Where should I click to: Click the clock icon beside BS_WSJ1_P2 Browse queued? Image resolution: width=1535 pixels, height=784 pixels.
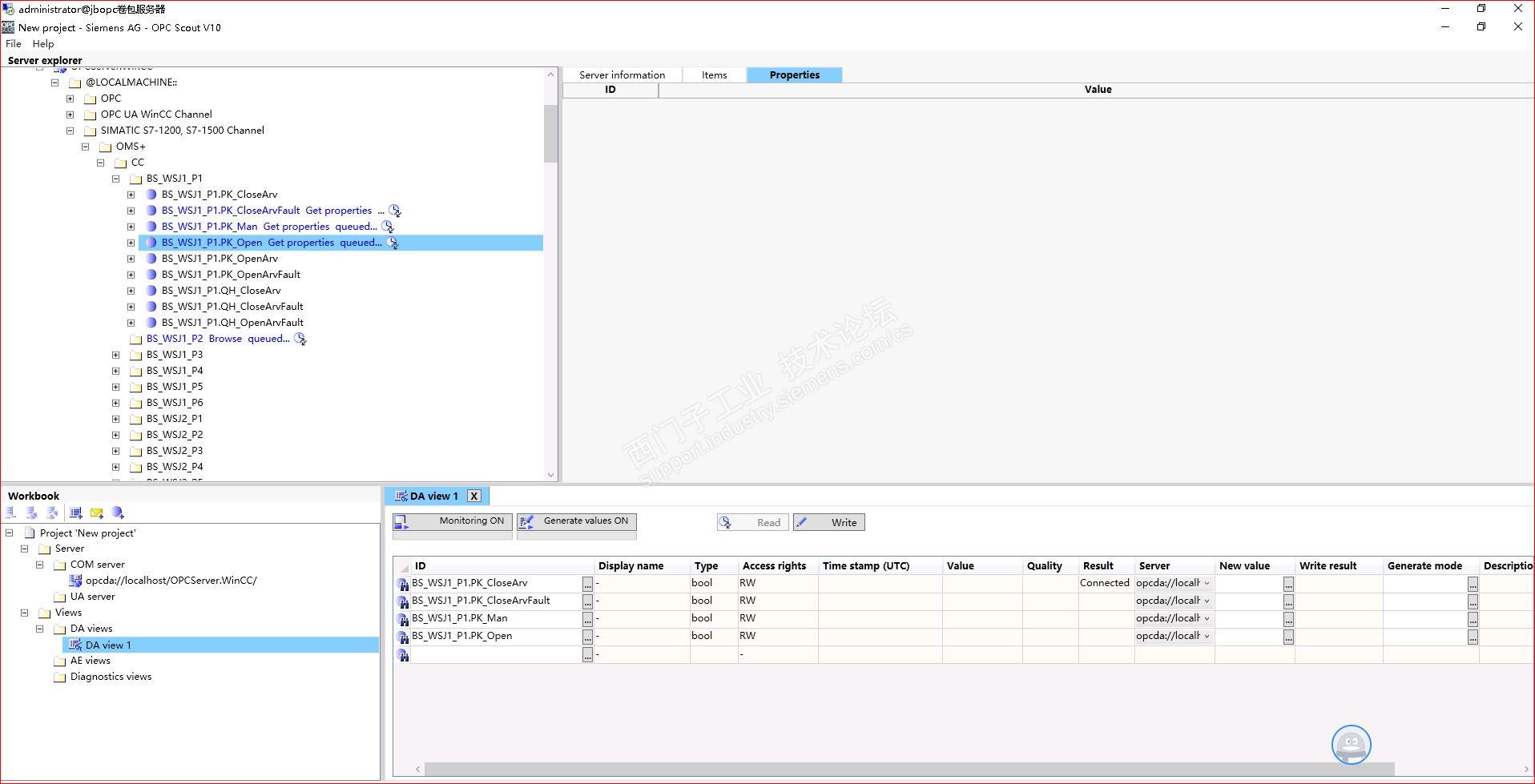pyautogui.click(x=300, y=339)
